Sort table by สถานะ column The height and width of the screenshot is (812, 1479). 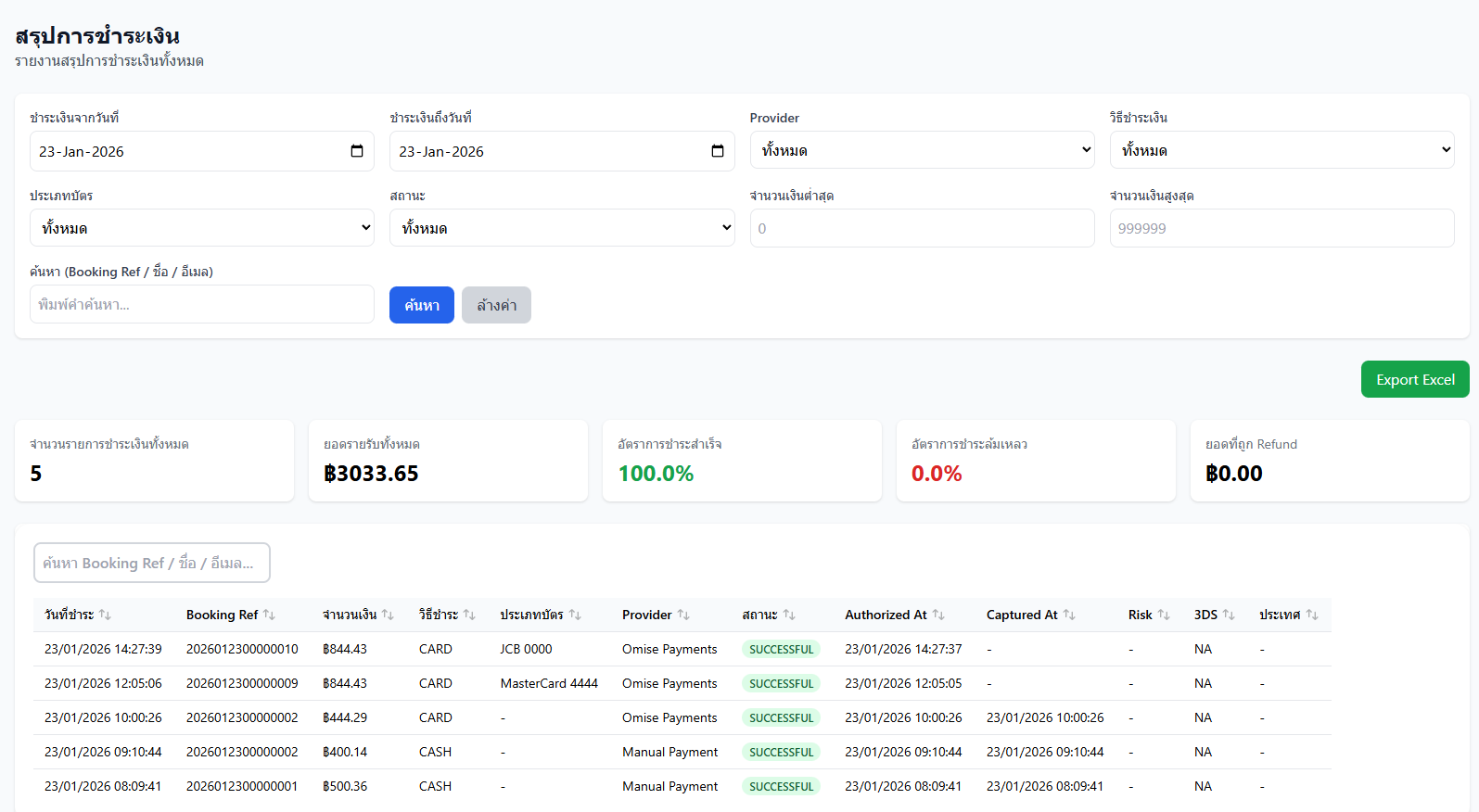click(769, 615)
